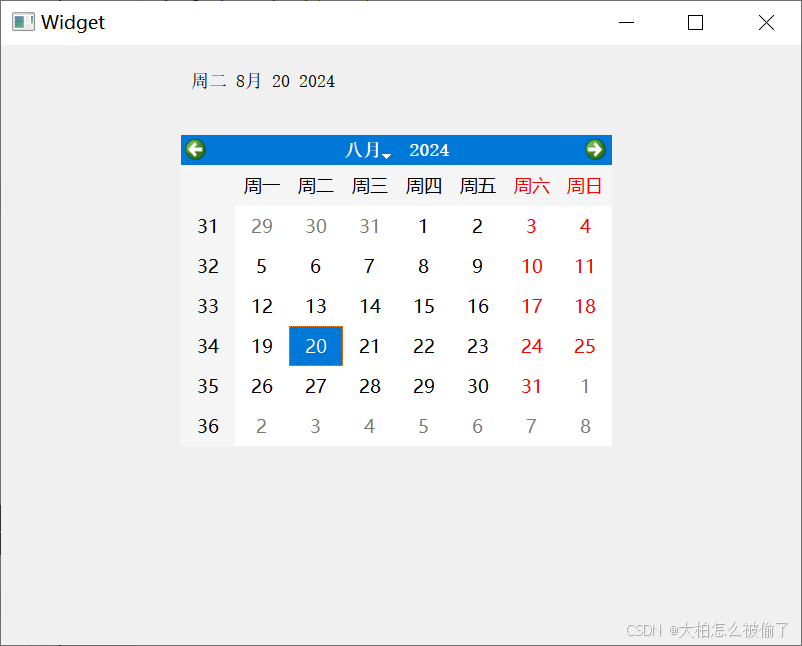The height and width of the screenshot is (646, 802).
Task: Pick the red Saturday date 10
Action: [x=531, y=266]
